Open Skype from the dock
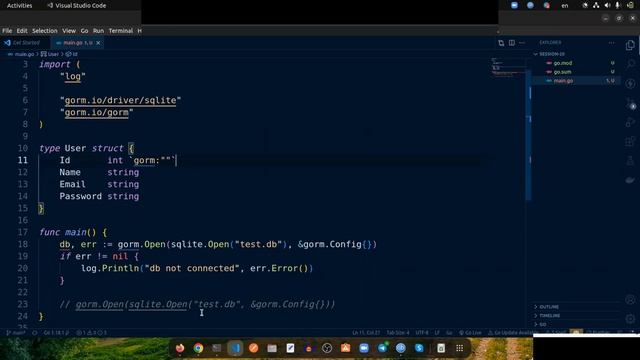 point(419,348)
